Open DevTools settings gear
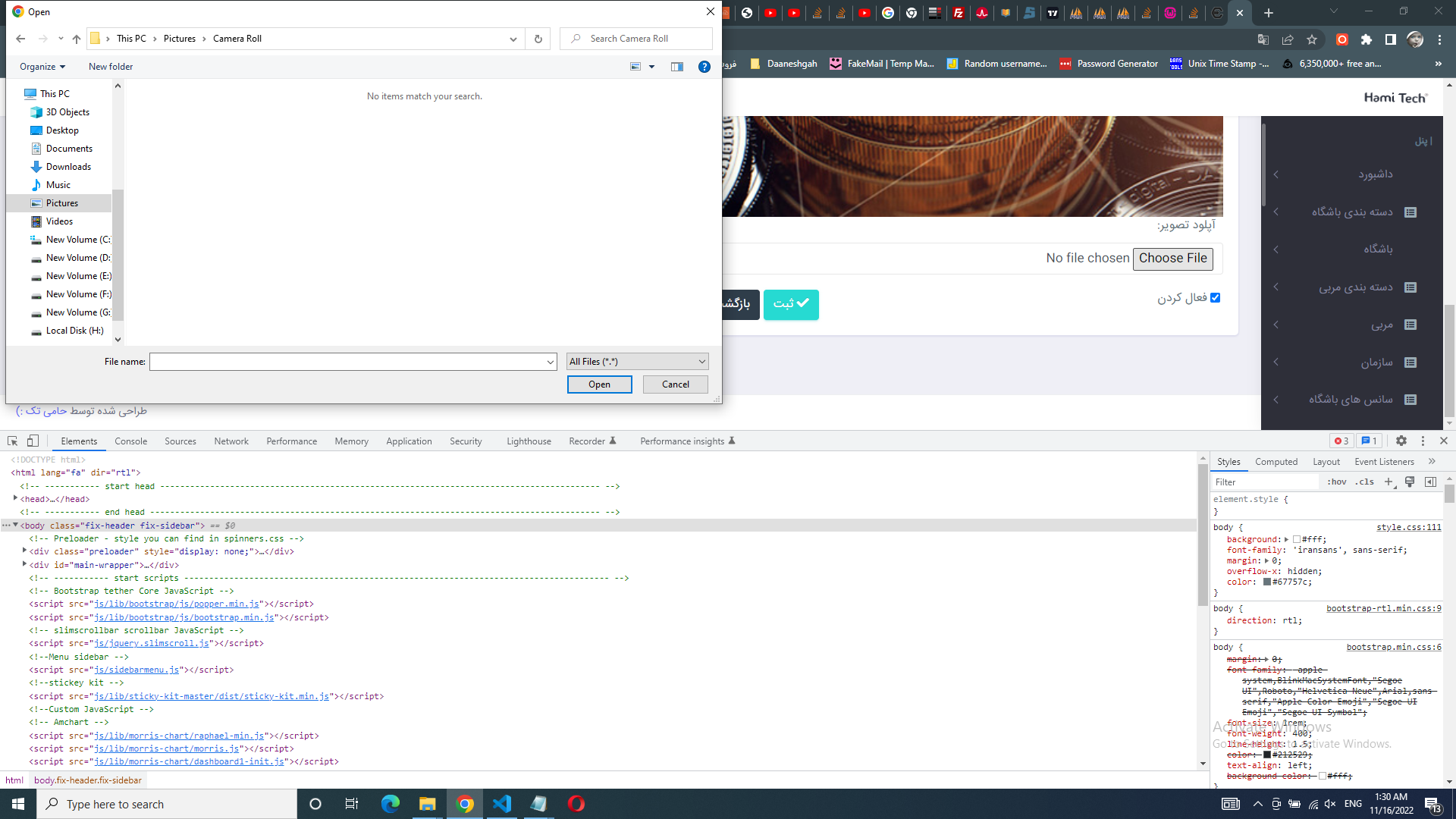1456x819 pixels. point(1401,441)
